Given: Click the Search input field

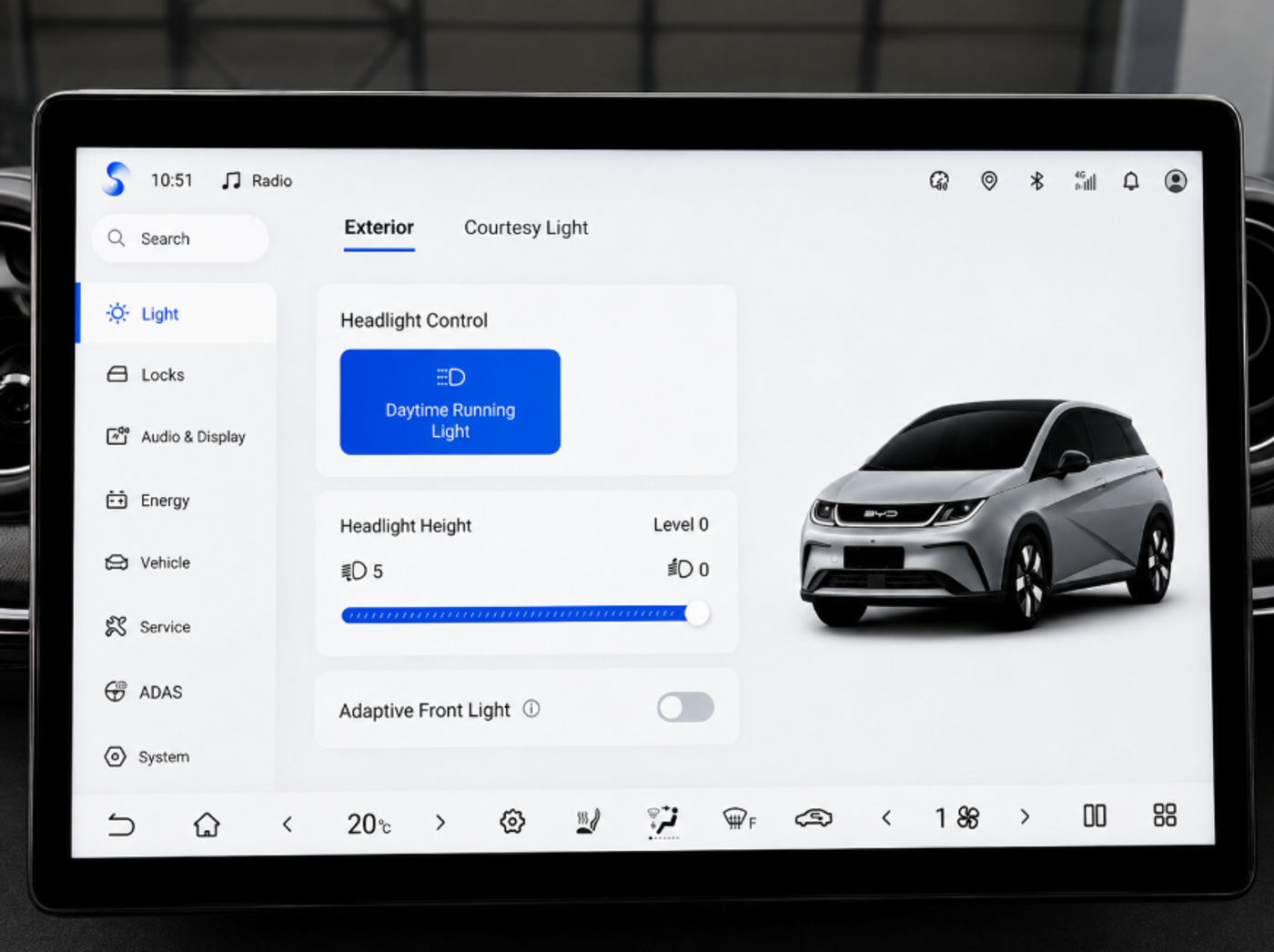Looking at the screenshot, I should [x=180, y=238].
